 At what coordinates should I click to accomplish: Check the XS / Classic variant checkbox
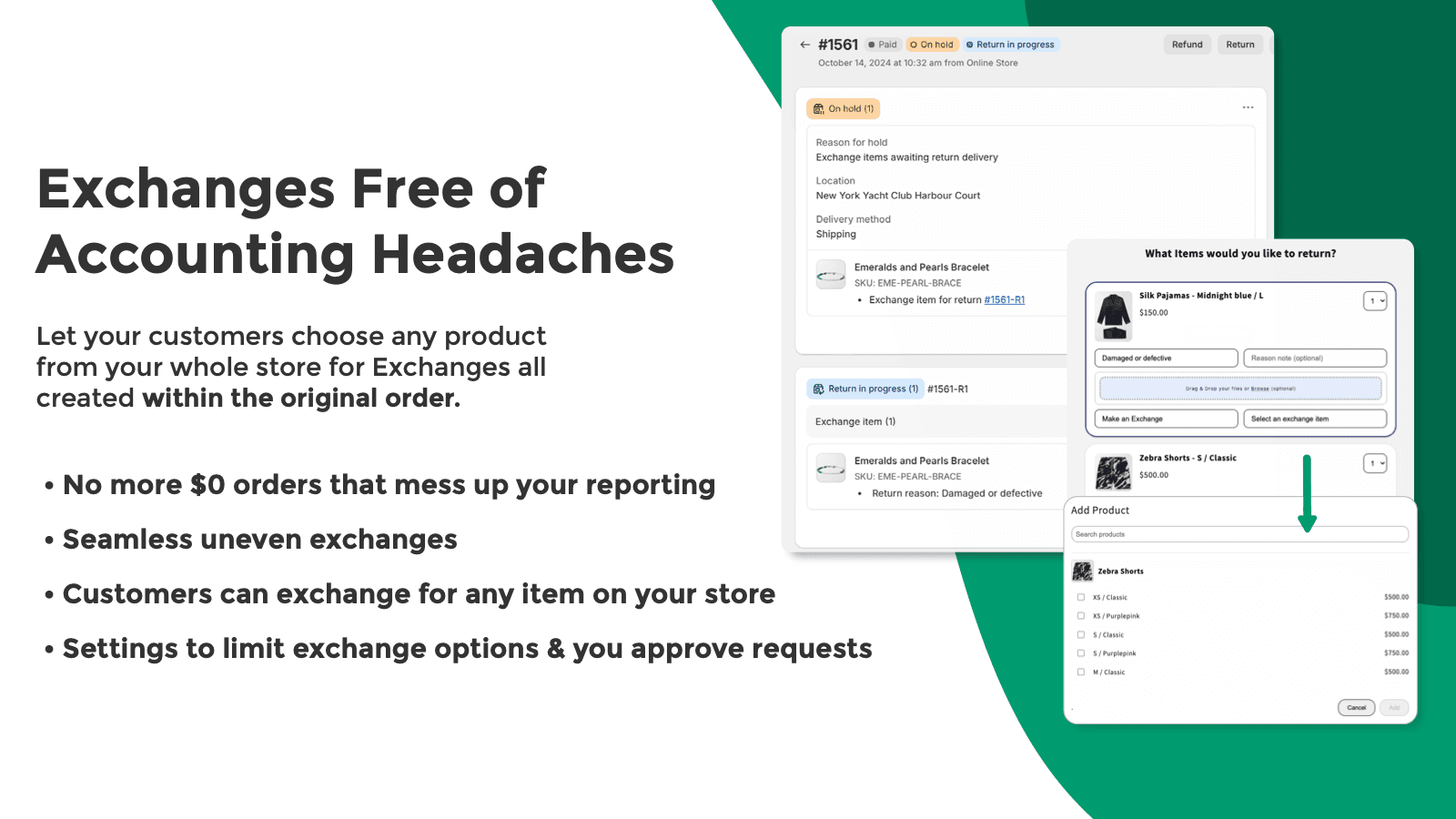click(x=1080, y=597)
